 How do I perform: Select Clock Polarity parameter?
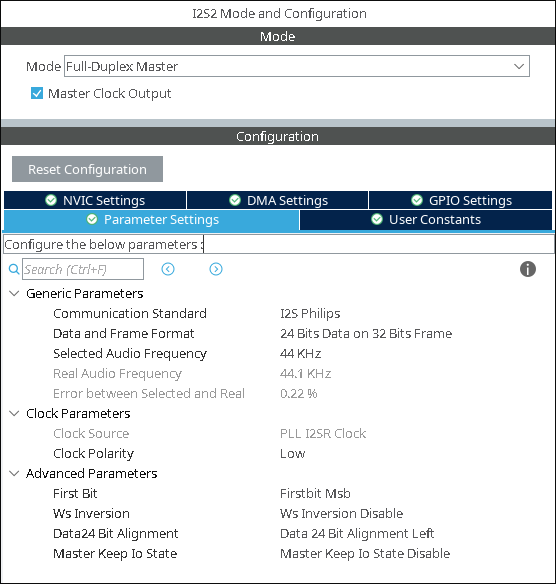tap(93, 454)
